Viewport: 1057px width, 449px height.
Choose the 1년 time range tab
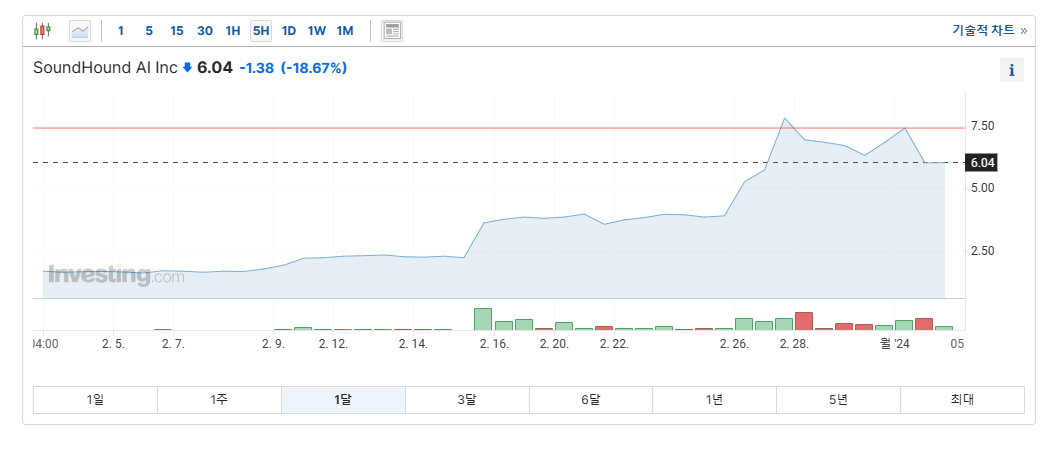(715, 400)
